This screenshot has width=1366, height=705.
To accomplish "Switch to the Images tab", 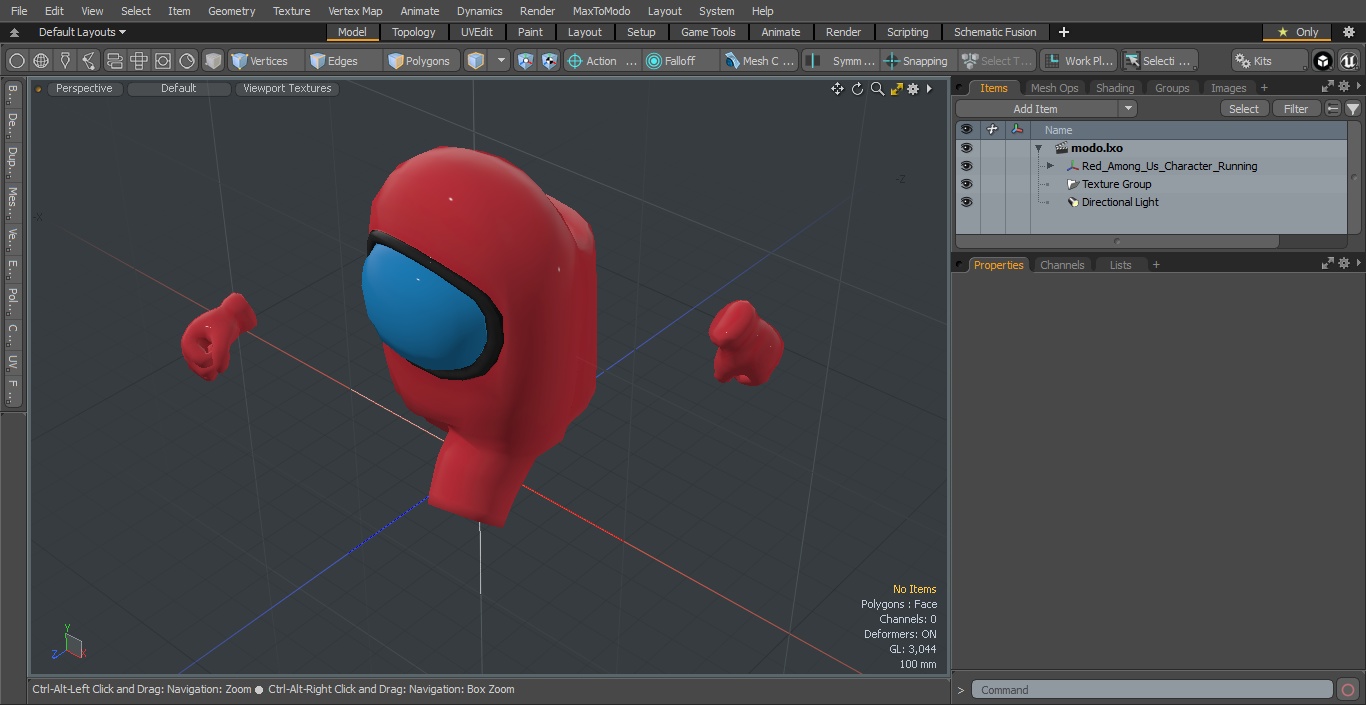I will tap(1228, 88).
